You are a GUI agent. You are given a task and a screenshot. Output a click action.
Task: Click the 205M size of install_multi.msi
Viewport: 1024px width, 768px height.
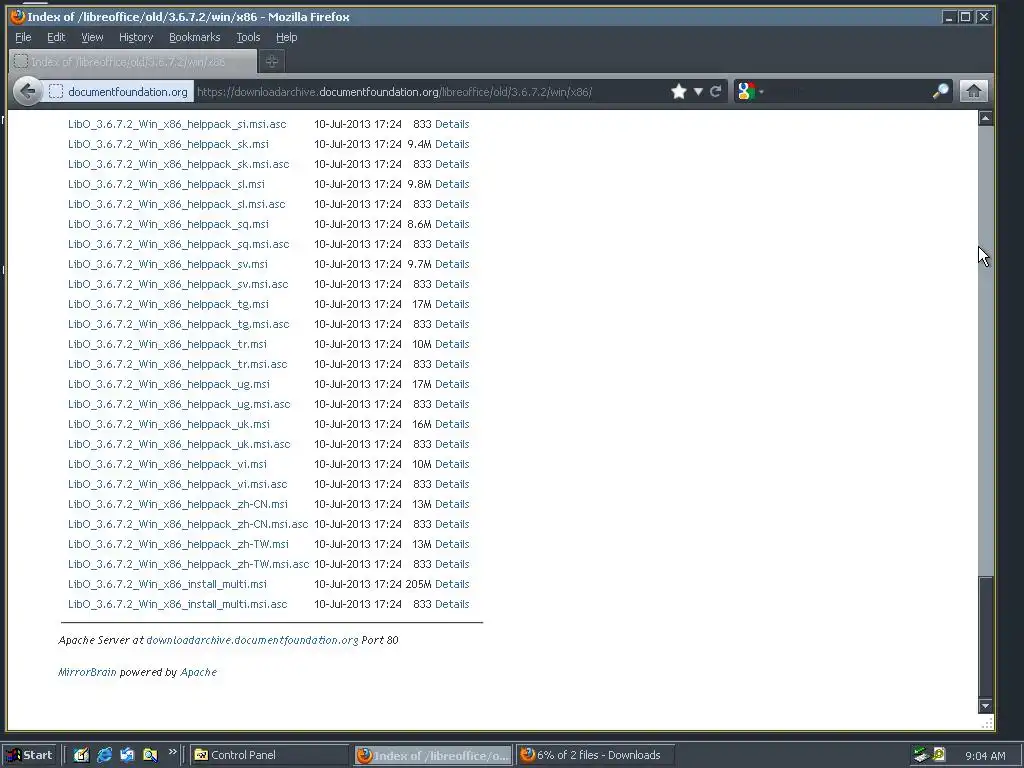tap(419, 584)
